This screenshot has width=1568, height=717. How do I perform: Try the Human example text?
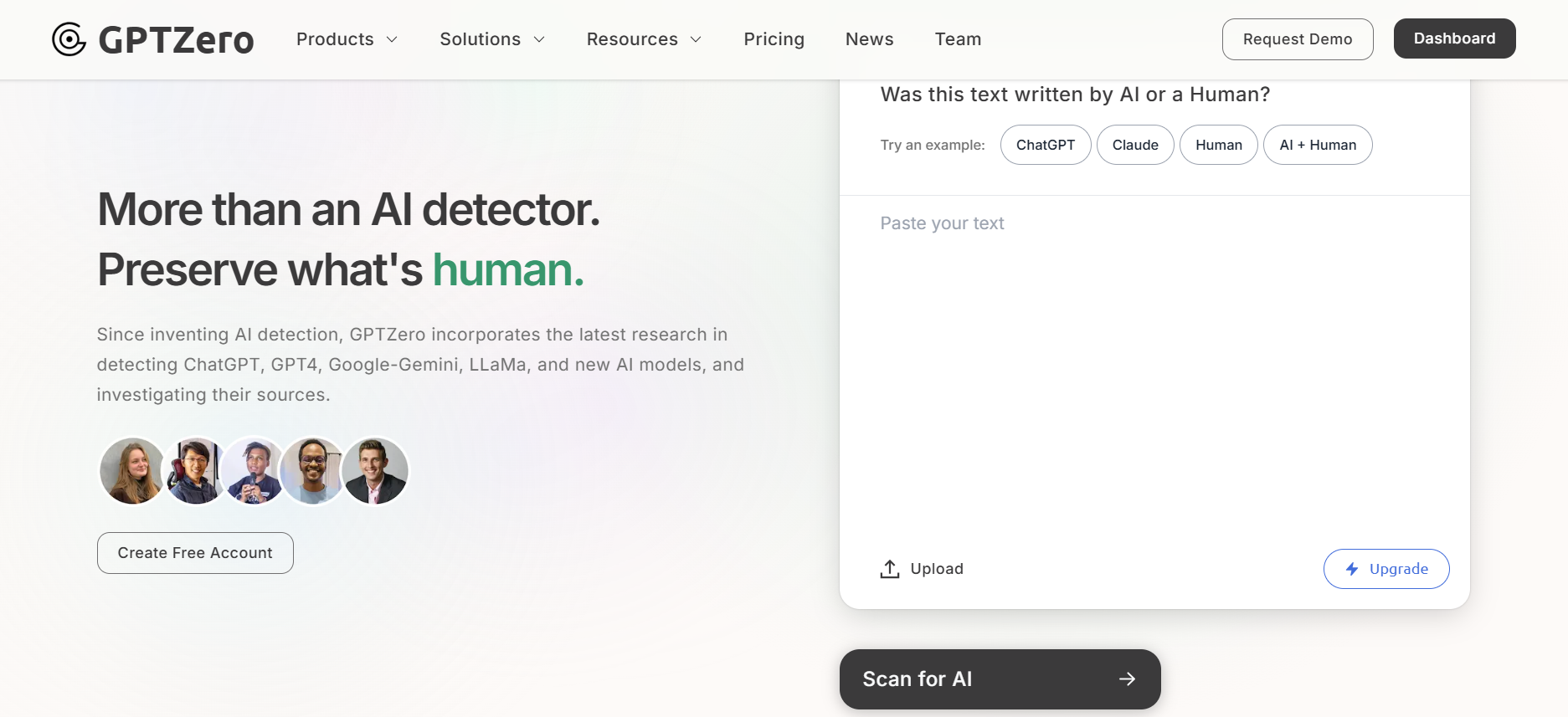coord(1219,145)
